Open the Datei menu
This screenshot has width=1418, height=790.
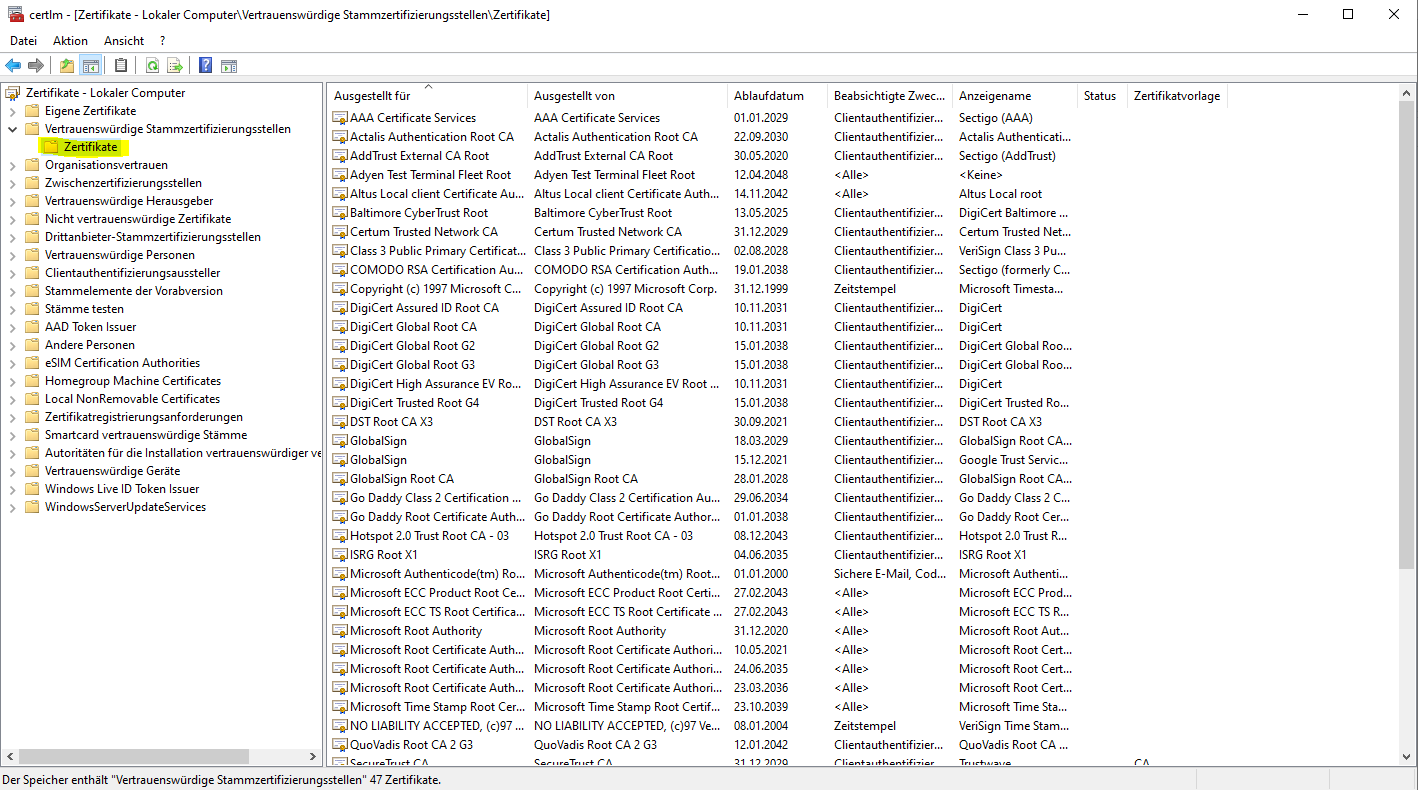pyautogui.click(x=23, y=41)
